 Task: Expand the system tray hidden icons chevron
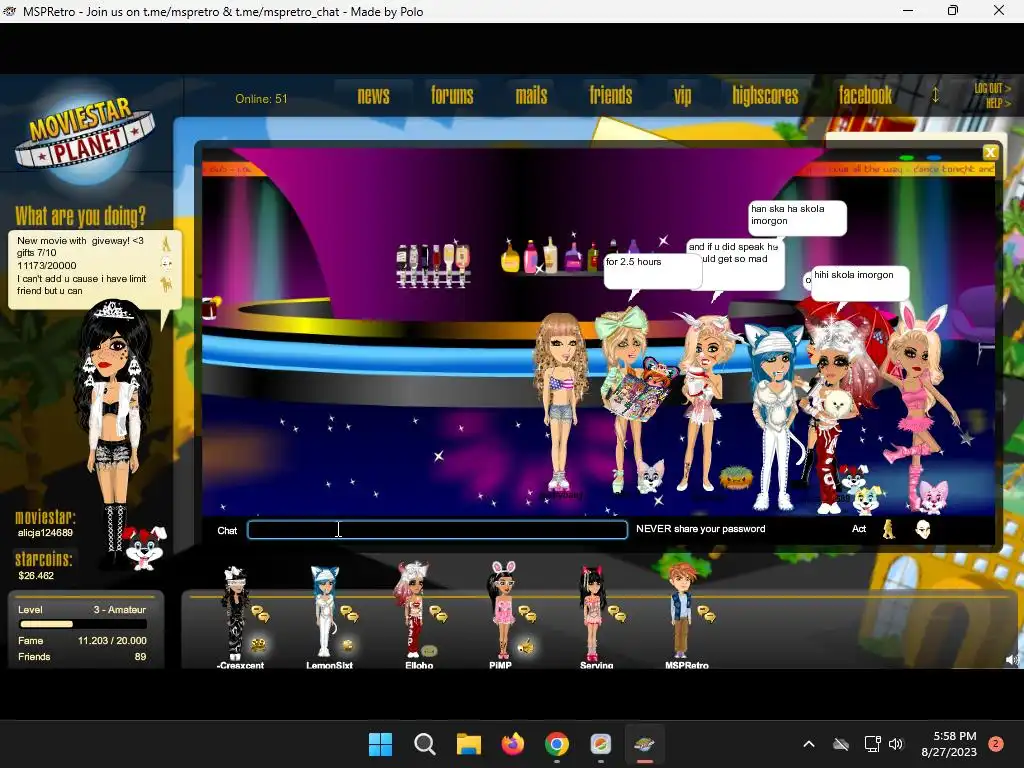(x=808, y=744)
